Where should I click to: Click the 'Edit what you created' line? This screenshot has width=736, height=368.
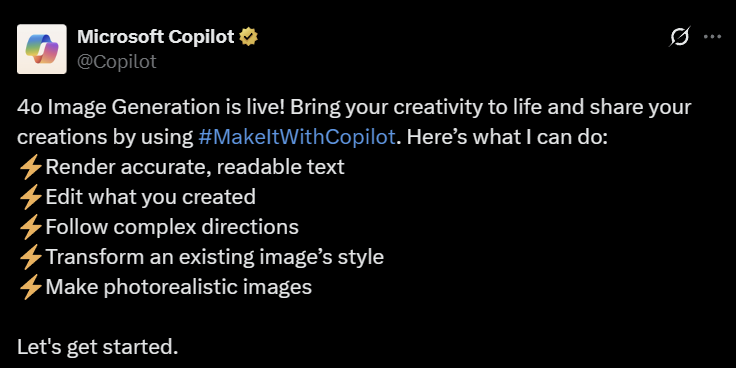(x=150, y=198)
